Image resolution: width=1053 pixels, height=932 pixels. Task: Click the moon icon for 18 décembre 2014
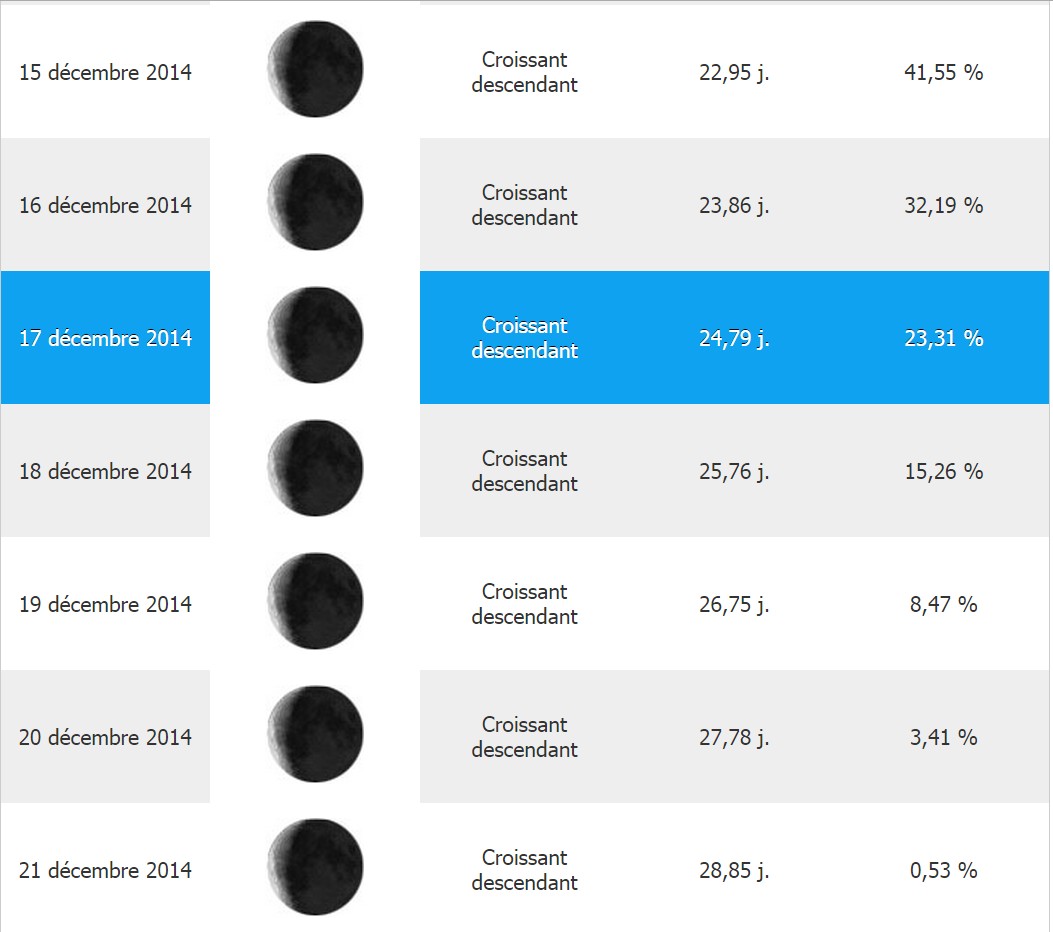coord(315,468)
